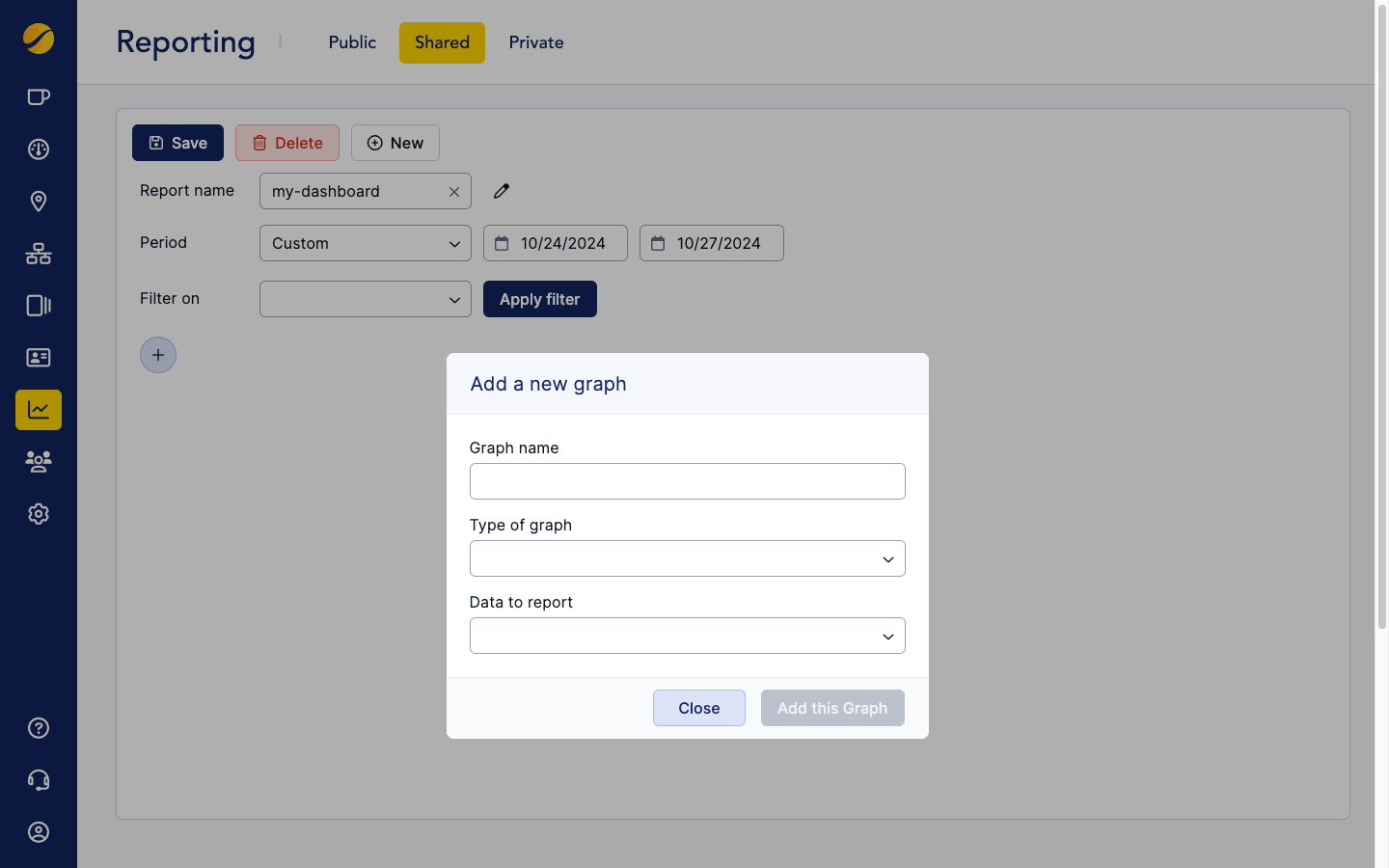
Task: Switch to the Public reports tab
Action: (351, 42)
